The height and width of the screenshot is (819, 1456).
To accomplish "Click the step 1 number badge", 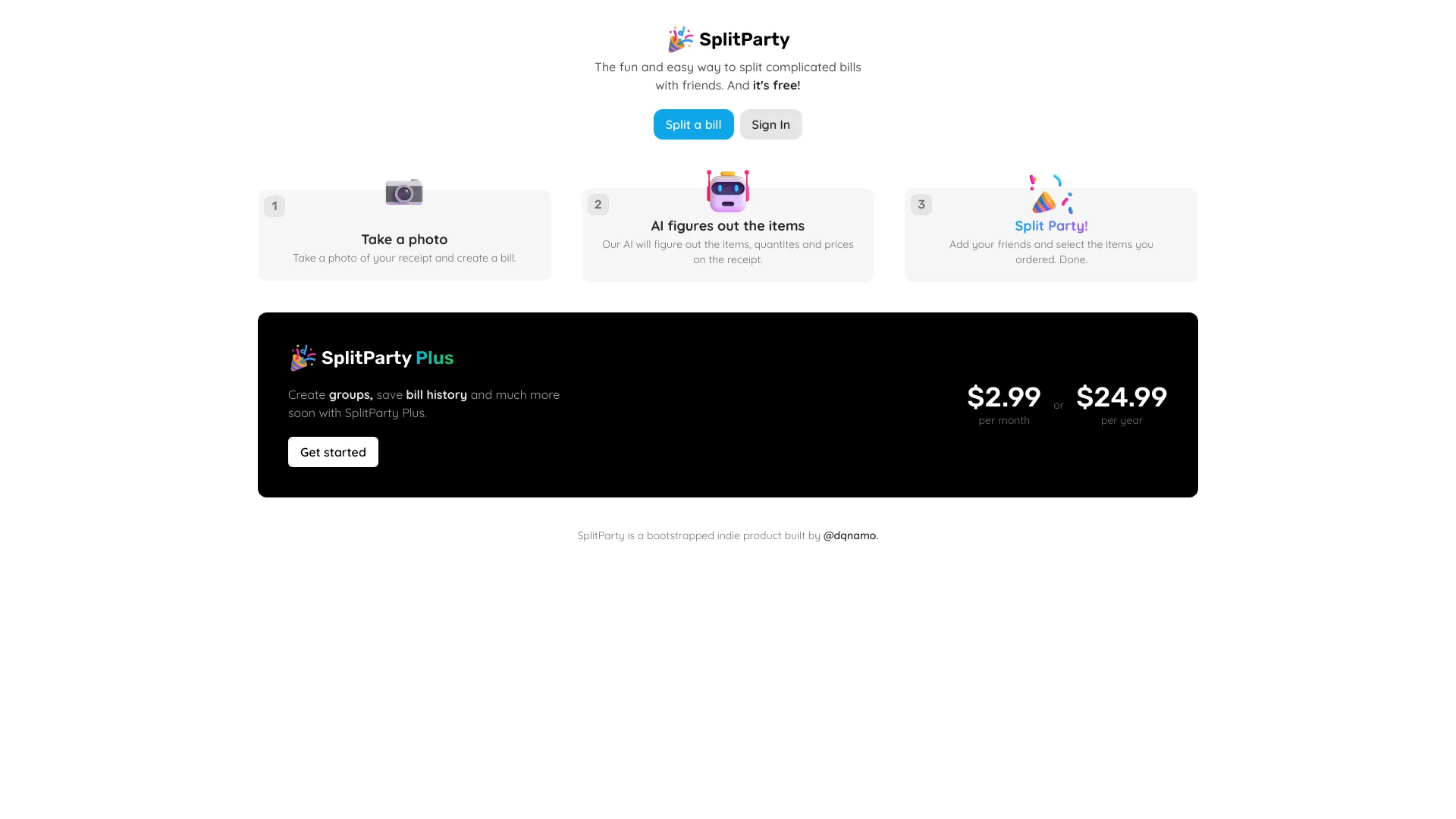I will 274,206.
